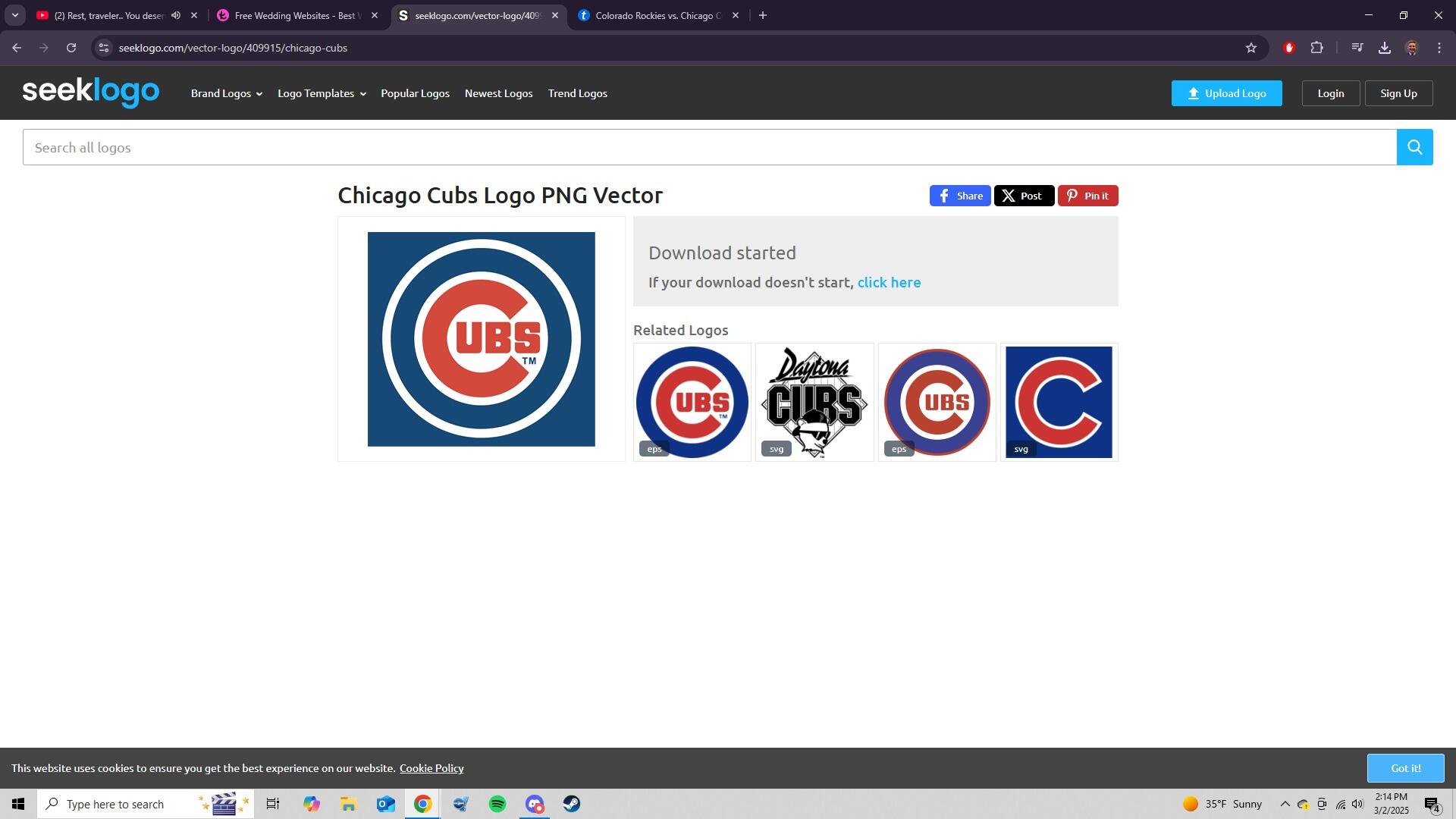
Task: Click the magnifier search button
Action: [x=1414, y=147]
